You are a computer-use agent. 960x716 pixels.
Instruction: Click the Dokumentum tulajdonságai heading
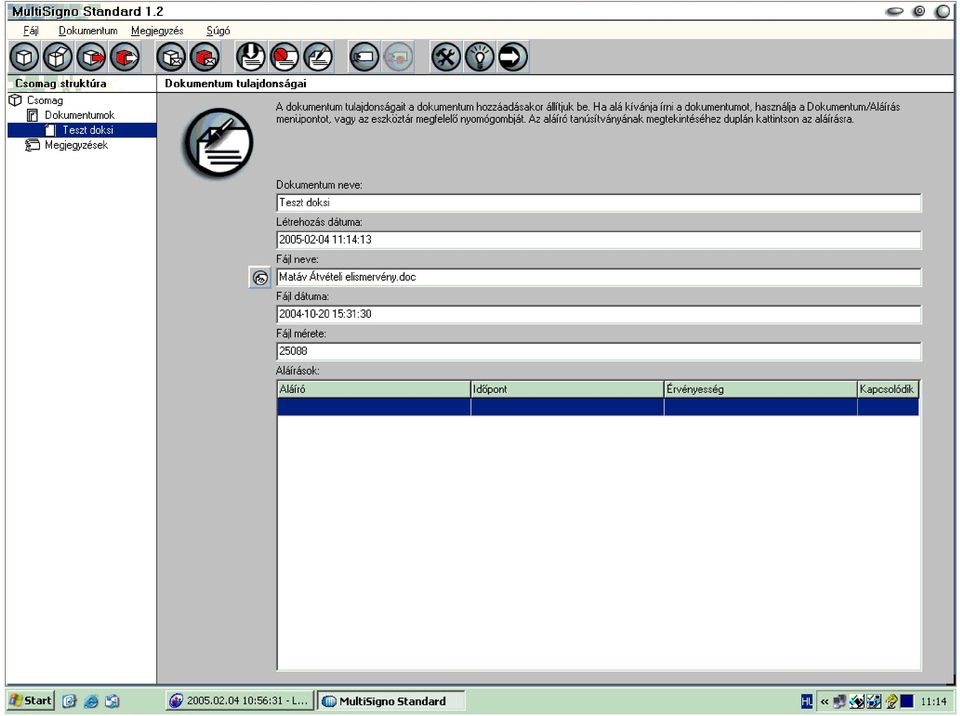(236, 83)
